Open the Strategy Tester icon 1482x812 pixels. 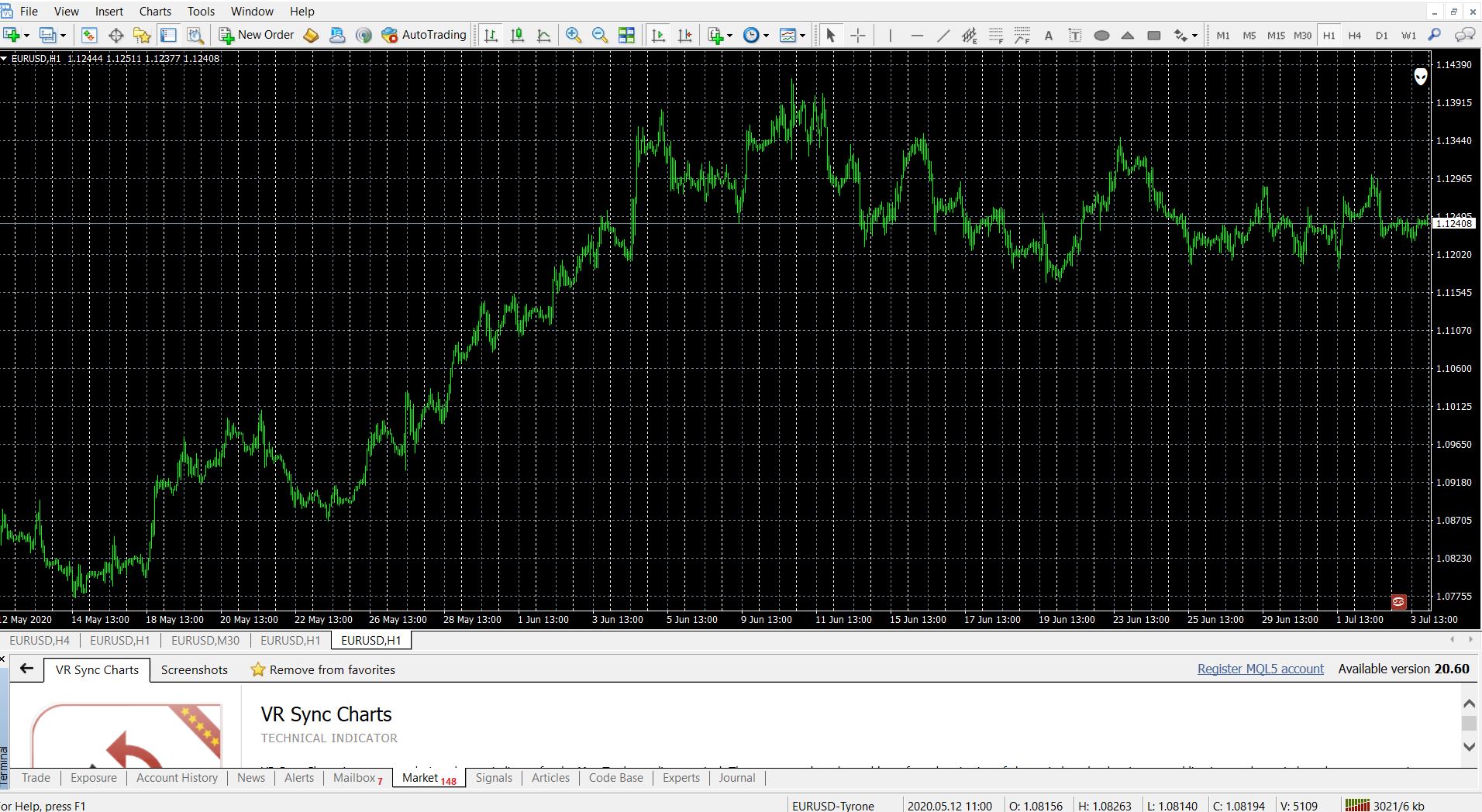195,35
